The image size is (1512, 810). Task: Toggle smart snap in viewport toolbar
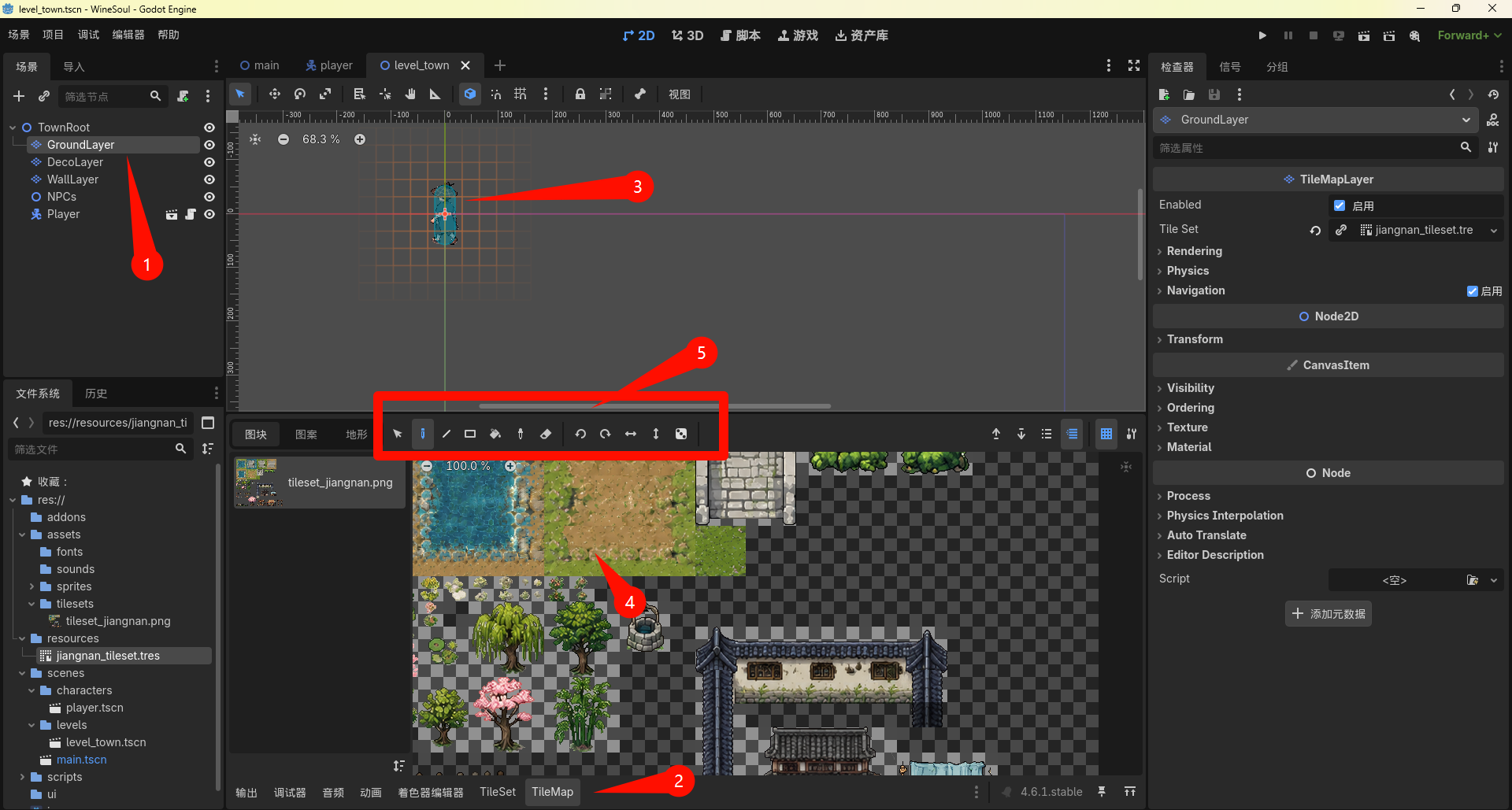pos(495,94)
